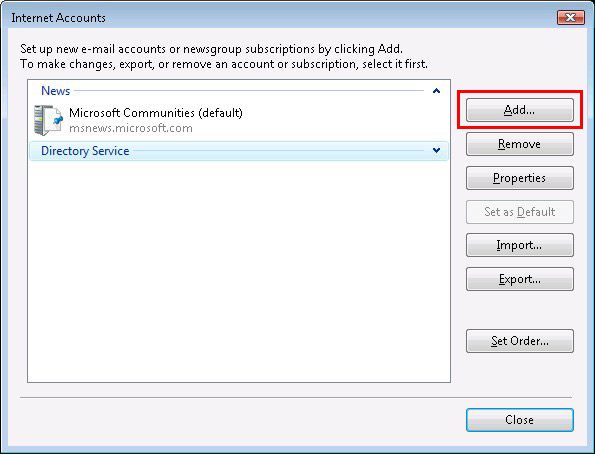This screenshot has width=595, height=454.
Task: Expand the Directory Service group chevron
Action: [436, 150]
